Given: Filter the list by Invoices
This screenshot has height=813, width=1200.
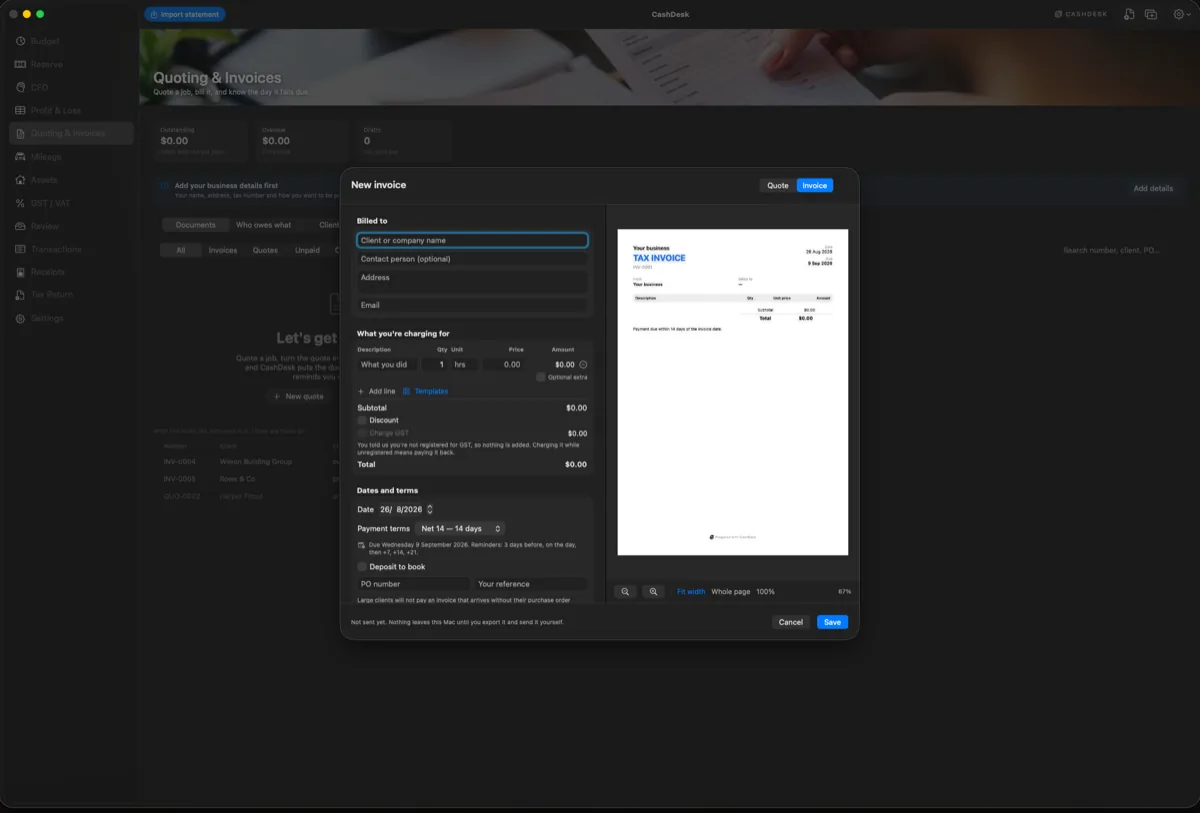Looking at the screenshot, I should pos(223,250).
